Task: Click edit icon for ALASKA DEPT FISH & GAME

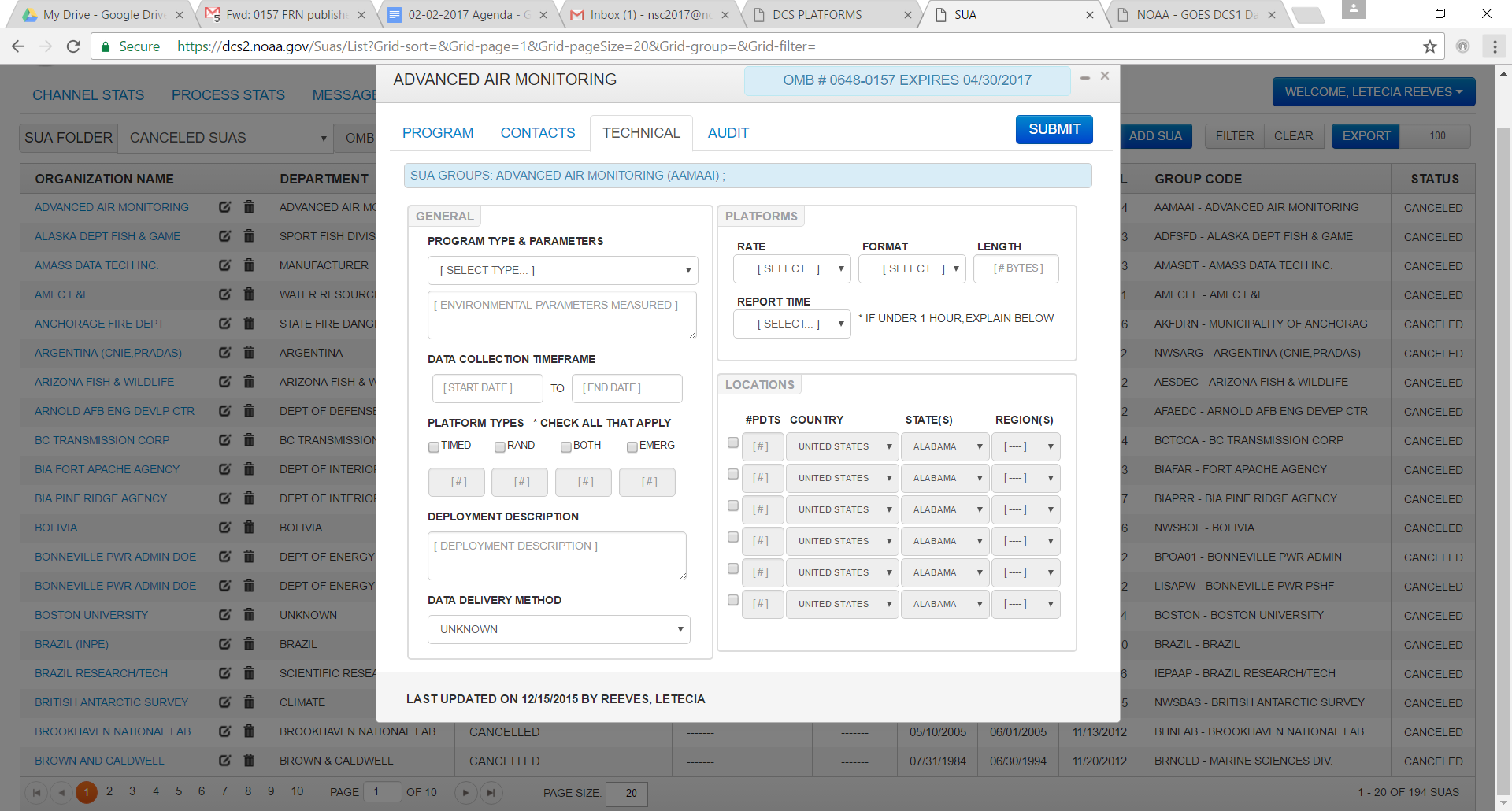Action: (225, 236)
